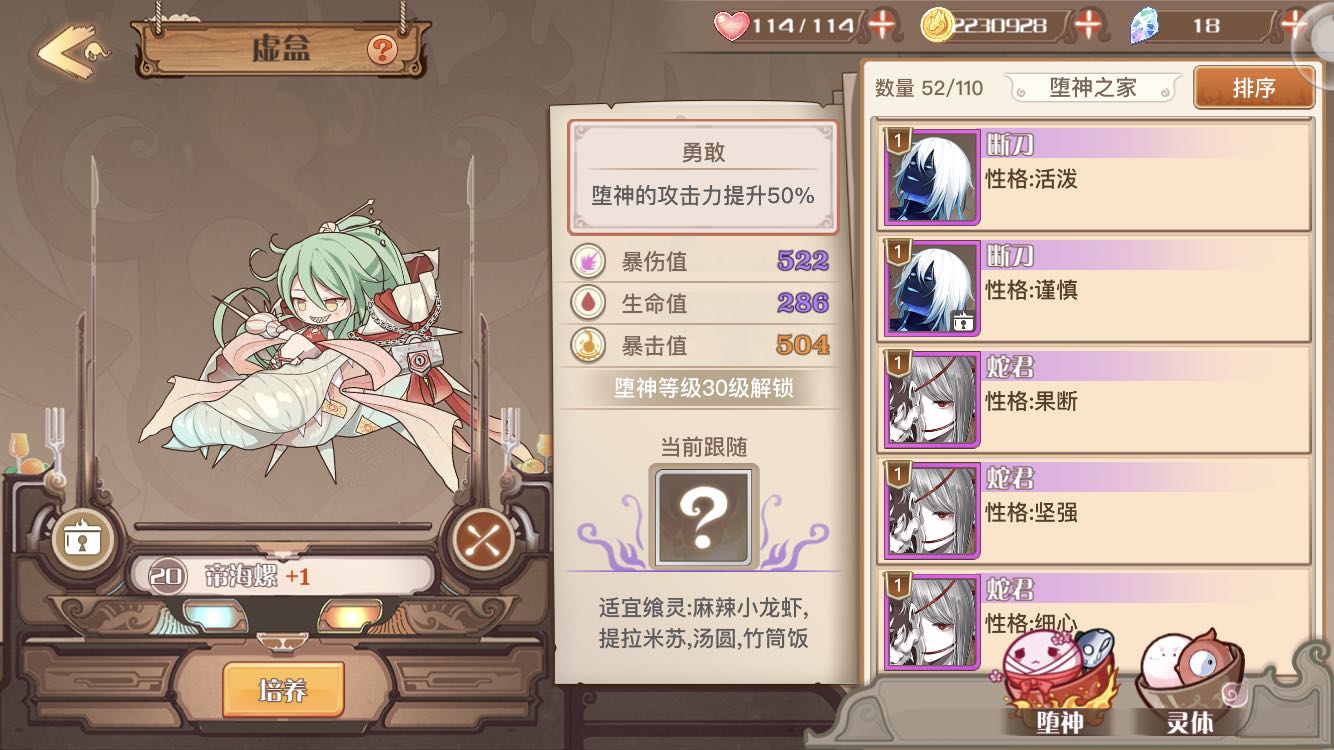Select 蛇君 with 性格:坚强
The height and width of the screenshot is (750, 1334).
(x=1095, y=510)
